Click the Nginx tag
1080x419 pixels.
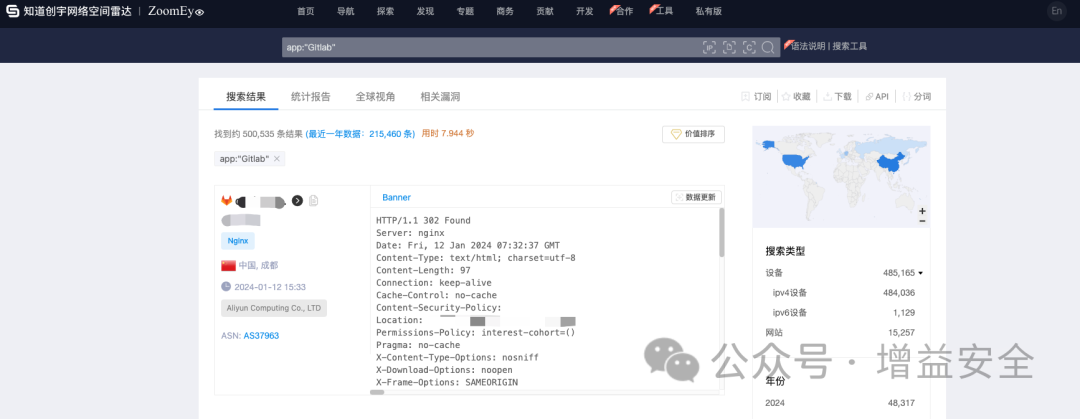[238, 241]
